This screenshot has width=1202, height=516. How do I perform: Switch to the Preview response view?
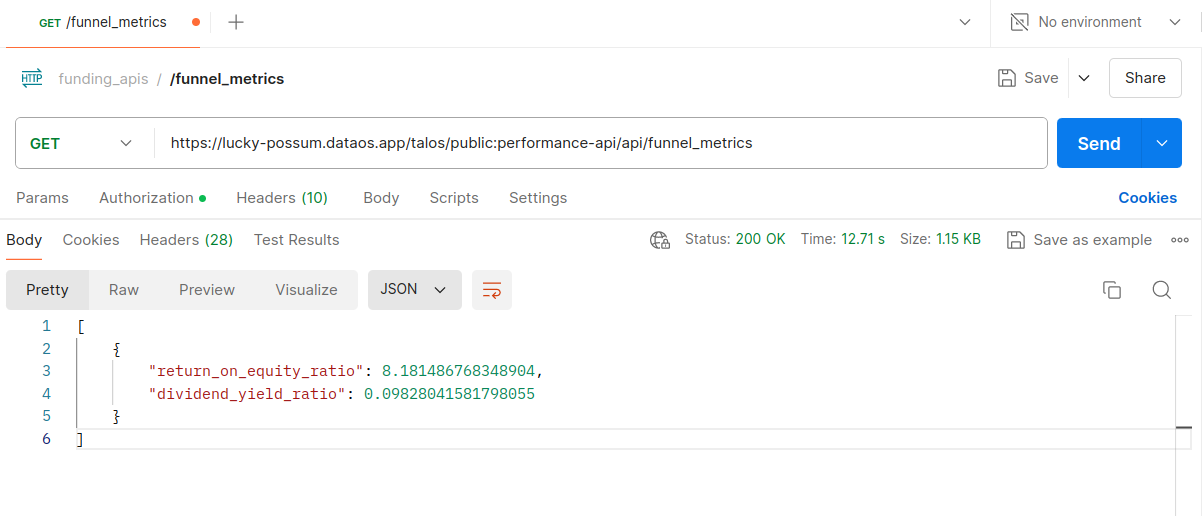coord(207,290)
